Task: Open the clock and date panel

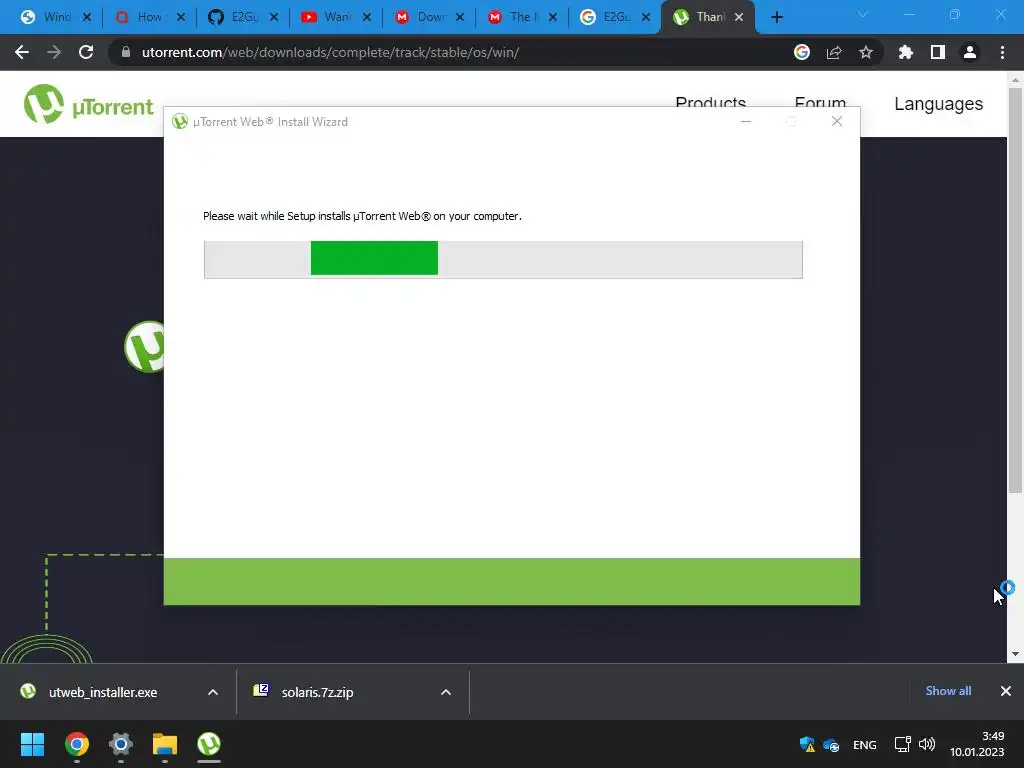Action: [977, 744]
